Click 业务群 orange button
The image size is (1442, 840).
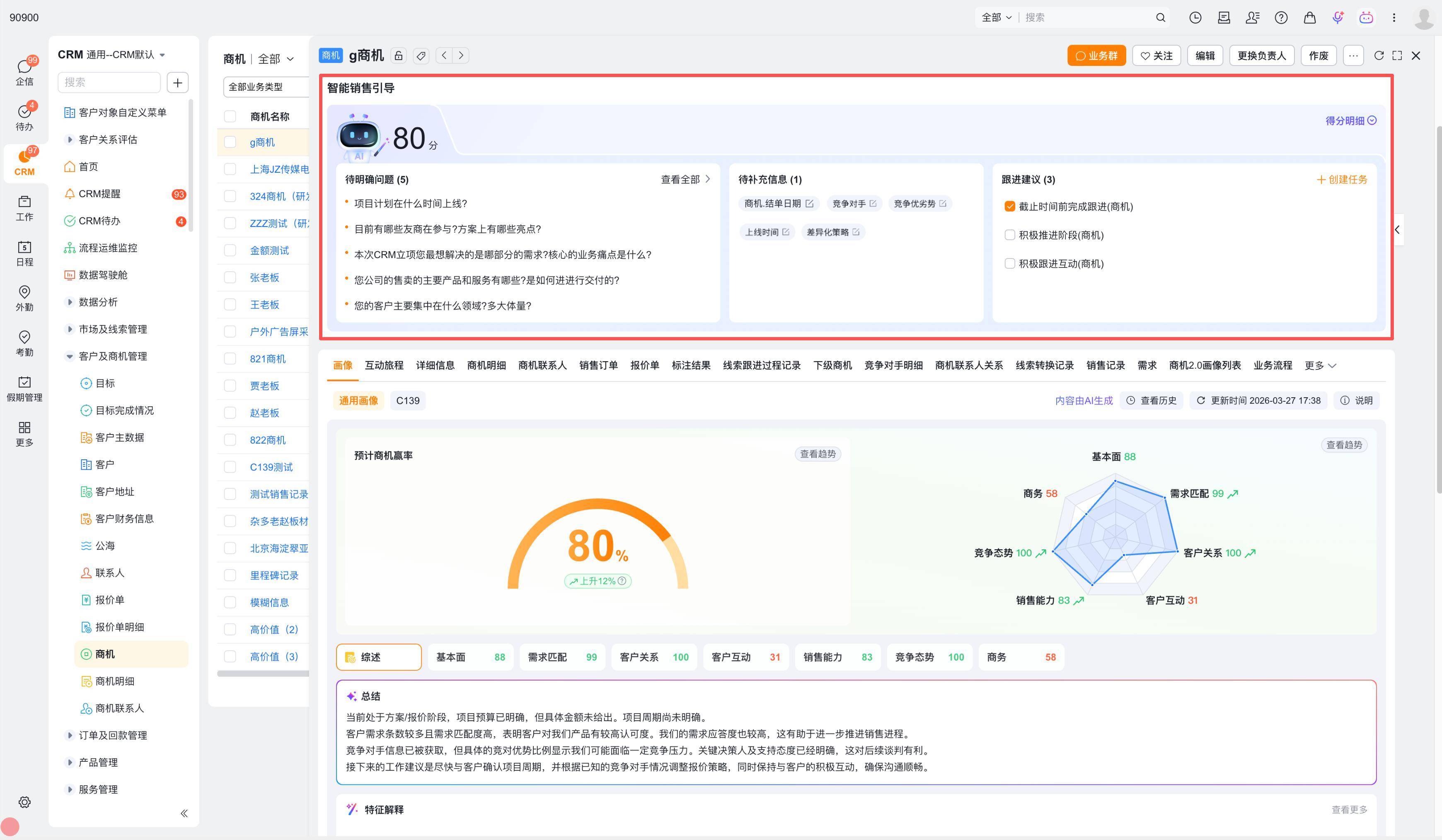coord(1096,56)
